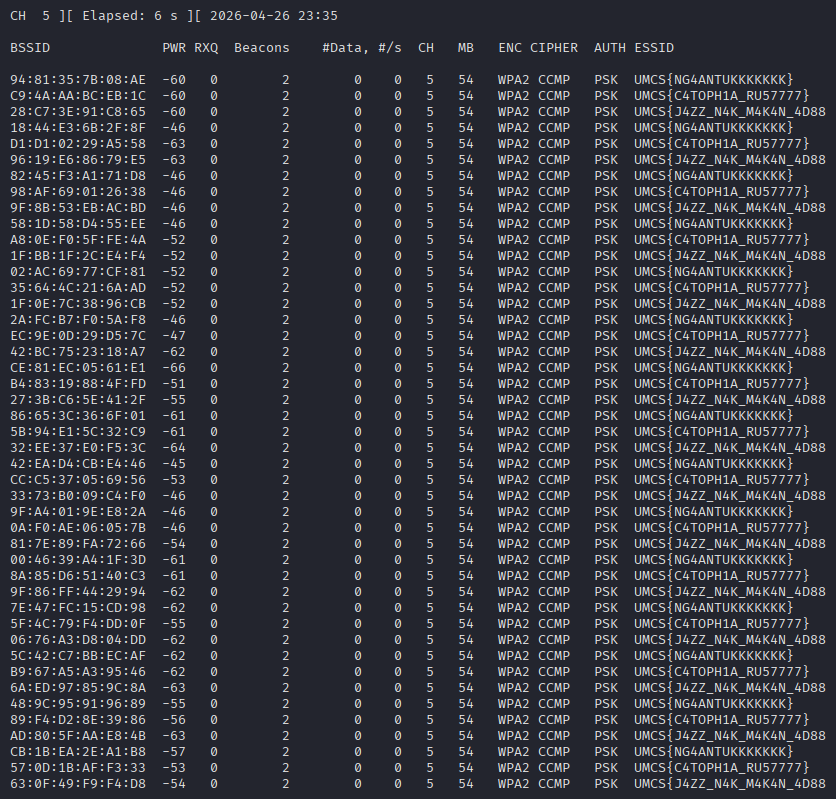Select BSSID 33:73:B0:09:C4:F0

pos(78,496)
